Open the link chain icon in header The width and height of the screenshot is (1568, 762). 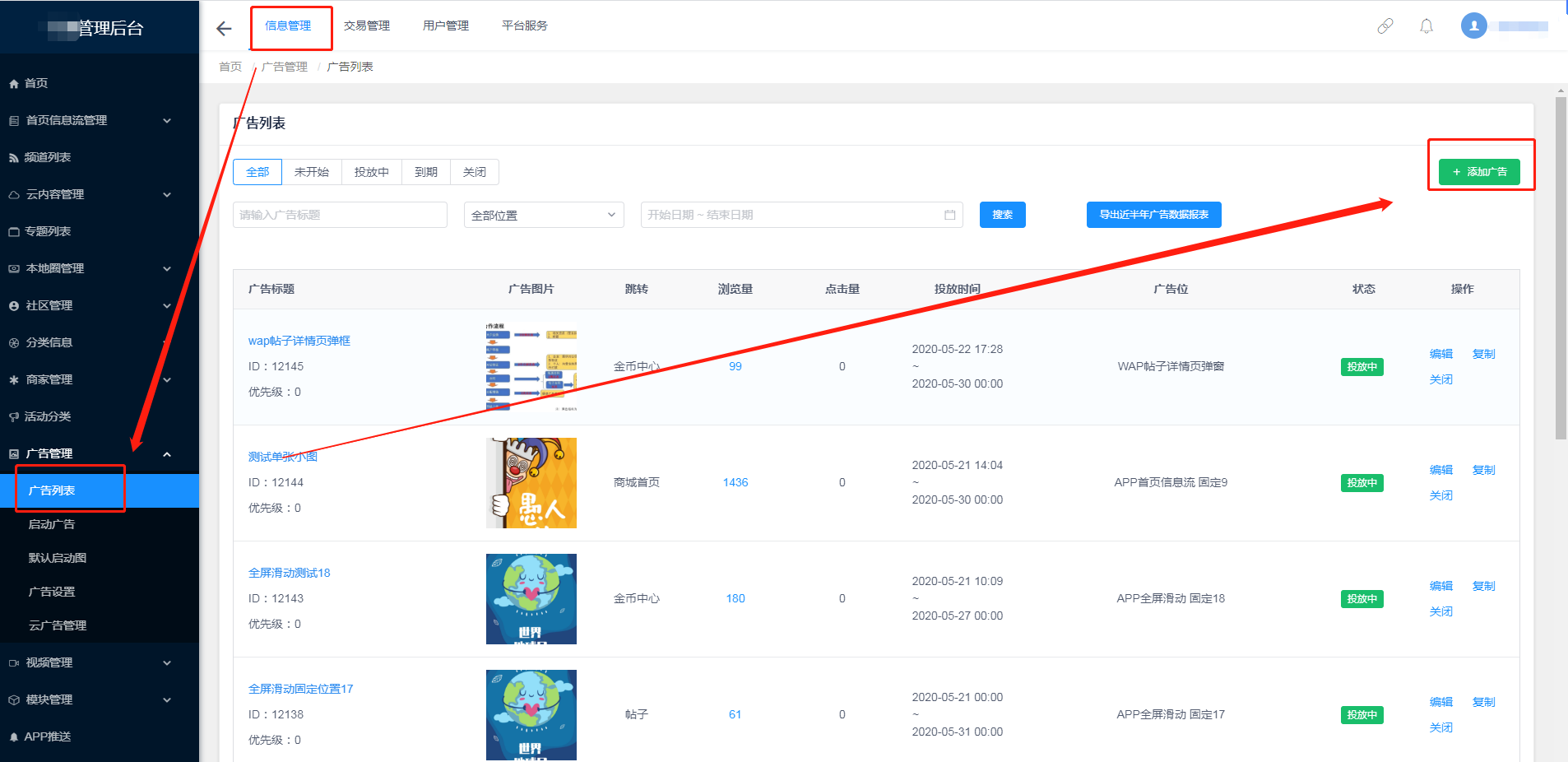tap(1385, 26)
